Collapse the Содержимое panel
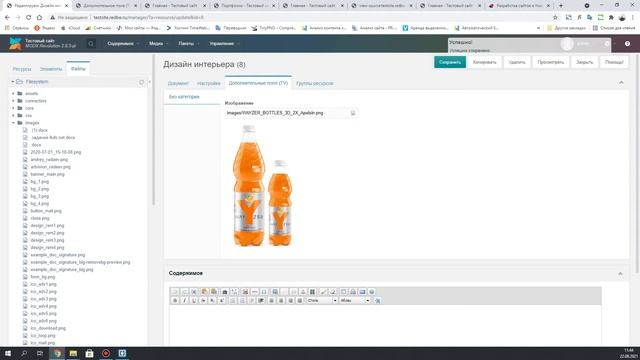This screenshot has width=640, height=360. [620, 274]
